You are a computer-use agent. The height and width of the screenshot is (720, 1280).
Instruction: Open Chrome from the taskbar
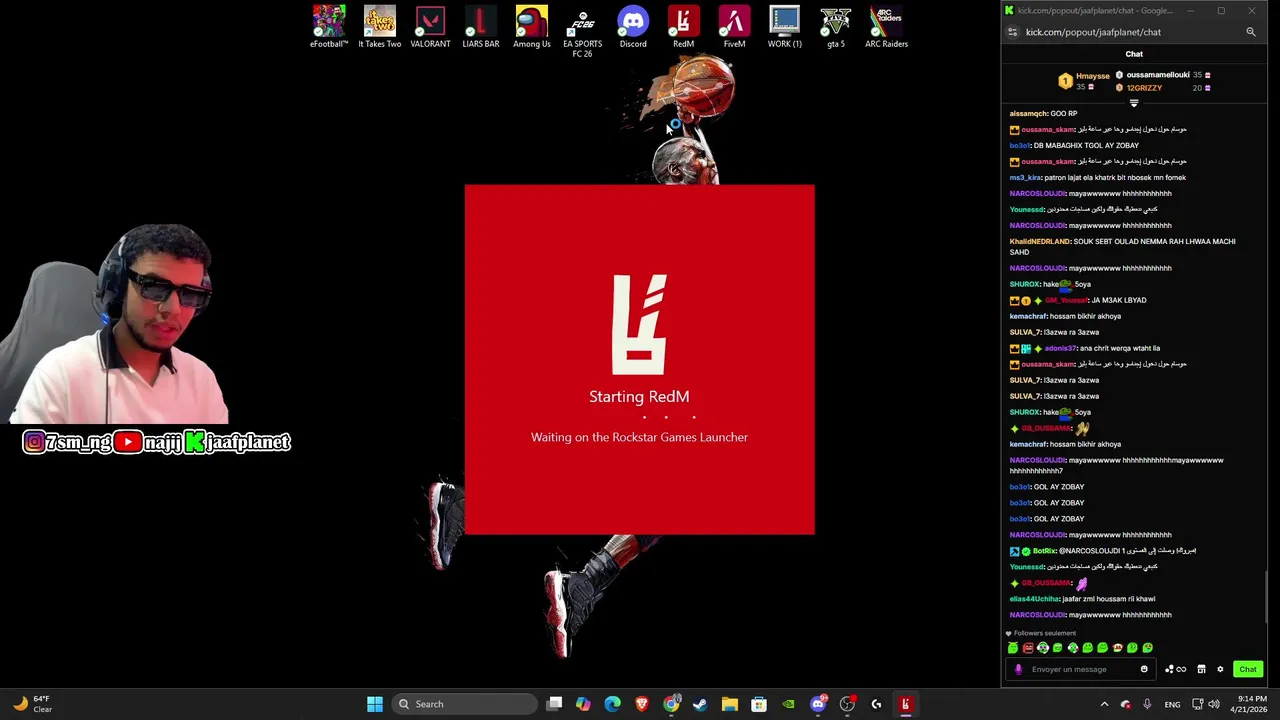pos(671,704)
